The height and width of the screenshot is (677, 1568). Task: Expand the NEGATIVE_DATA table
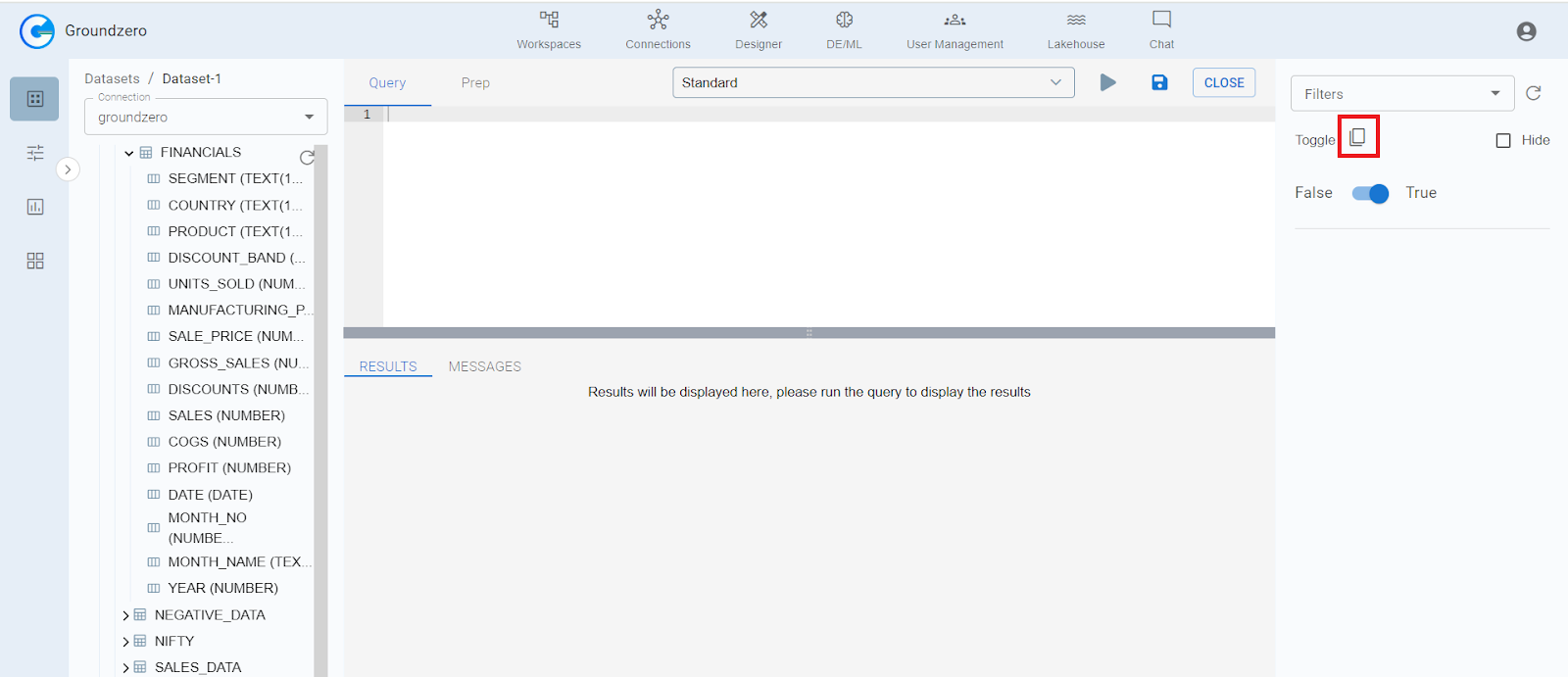126,615
